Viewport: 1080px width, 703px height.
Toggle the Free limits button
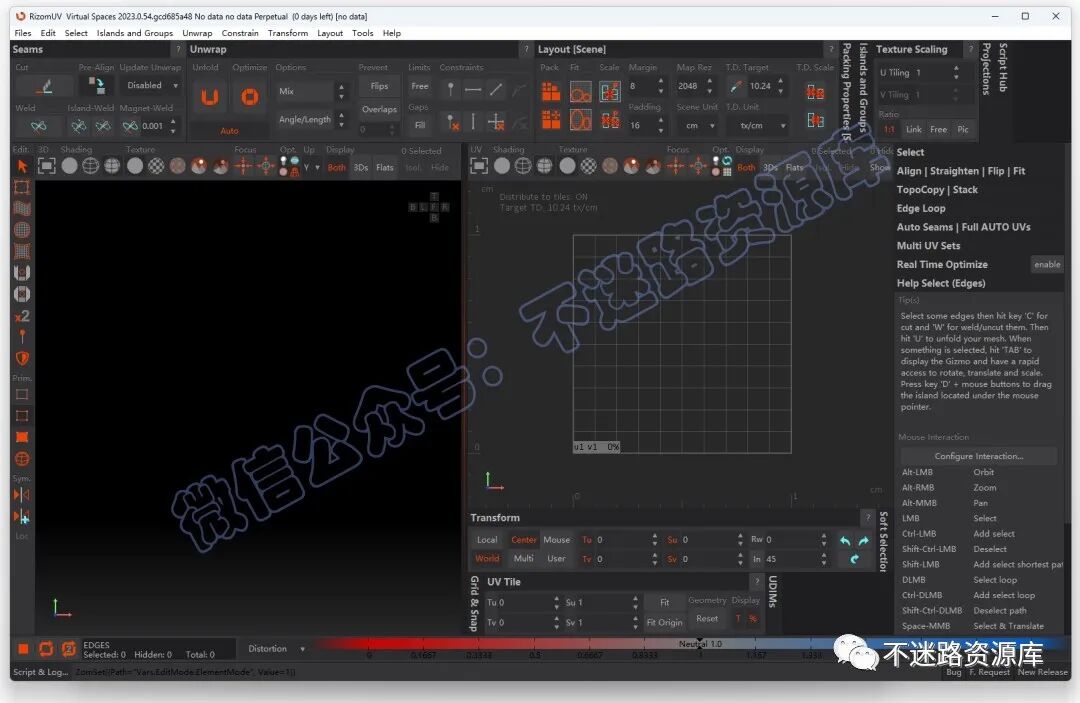(419, 86)
